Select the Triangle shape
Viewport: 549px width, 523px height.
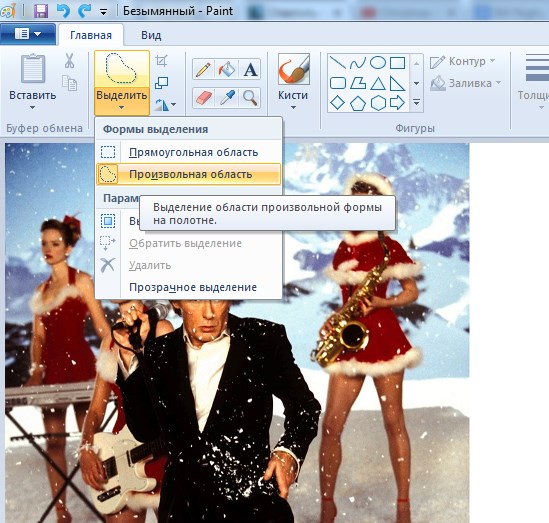[x=378, y=83]
